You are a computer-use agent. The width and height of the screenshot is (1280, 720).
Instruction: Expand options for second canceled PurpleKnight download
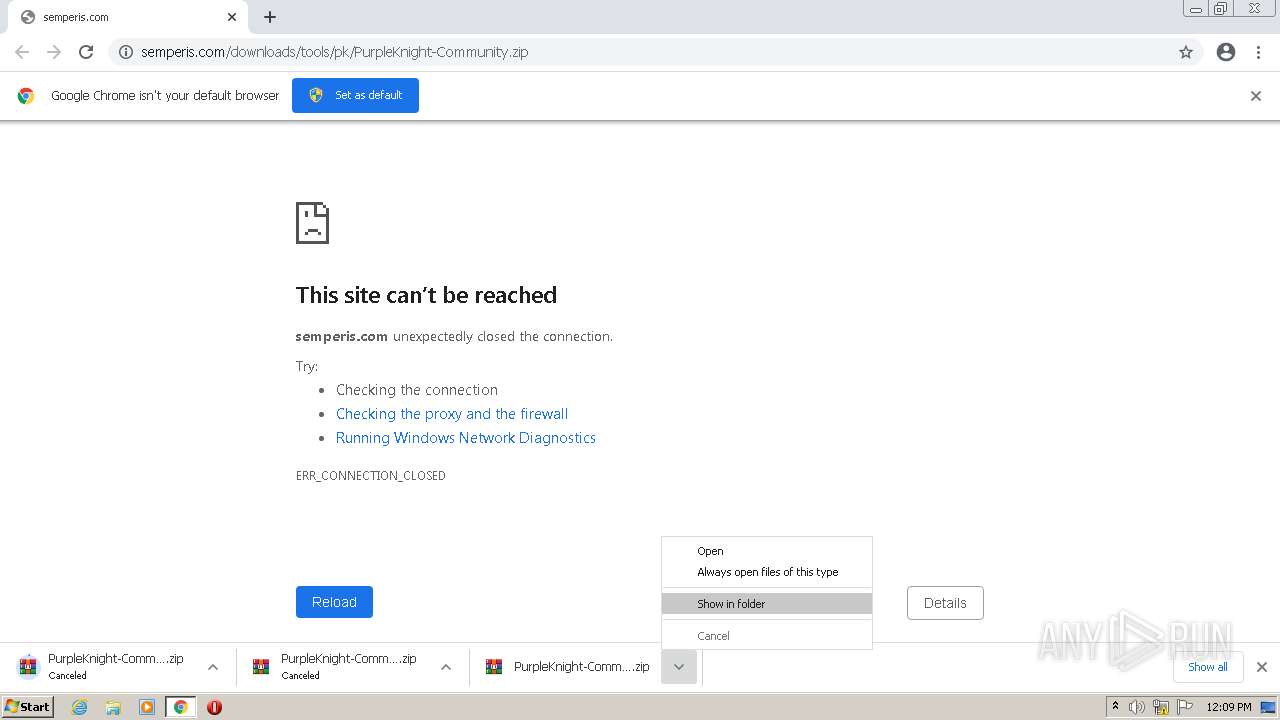(x=446, y=667)
